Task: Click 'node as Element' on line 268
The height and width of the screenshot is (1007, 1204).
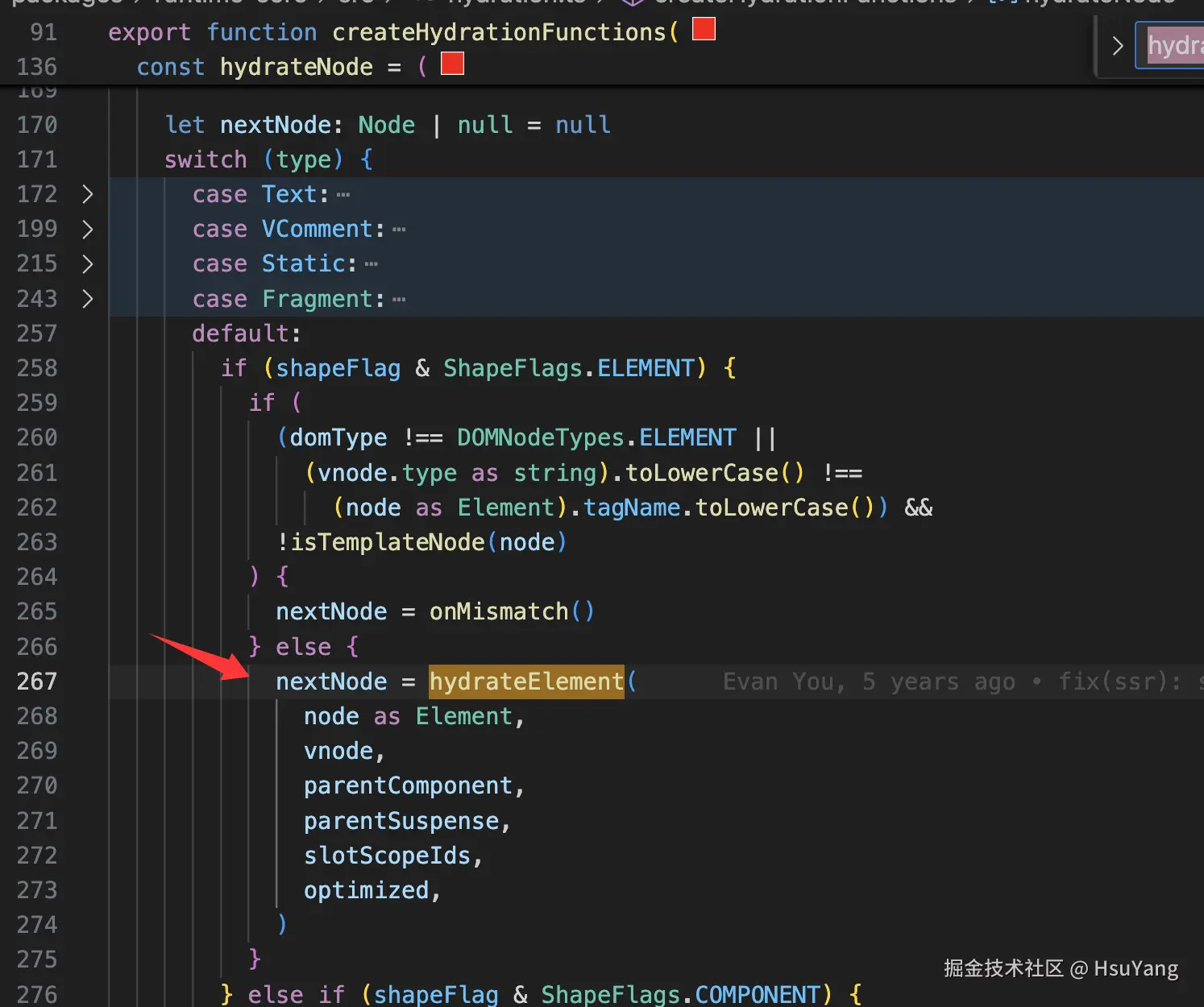Action: click(x=408, y=716)
